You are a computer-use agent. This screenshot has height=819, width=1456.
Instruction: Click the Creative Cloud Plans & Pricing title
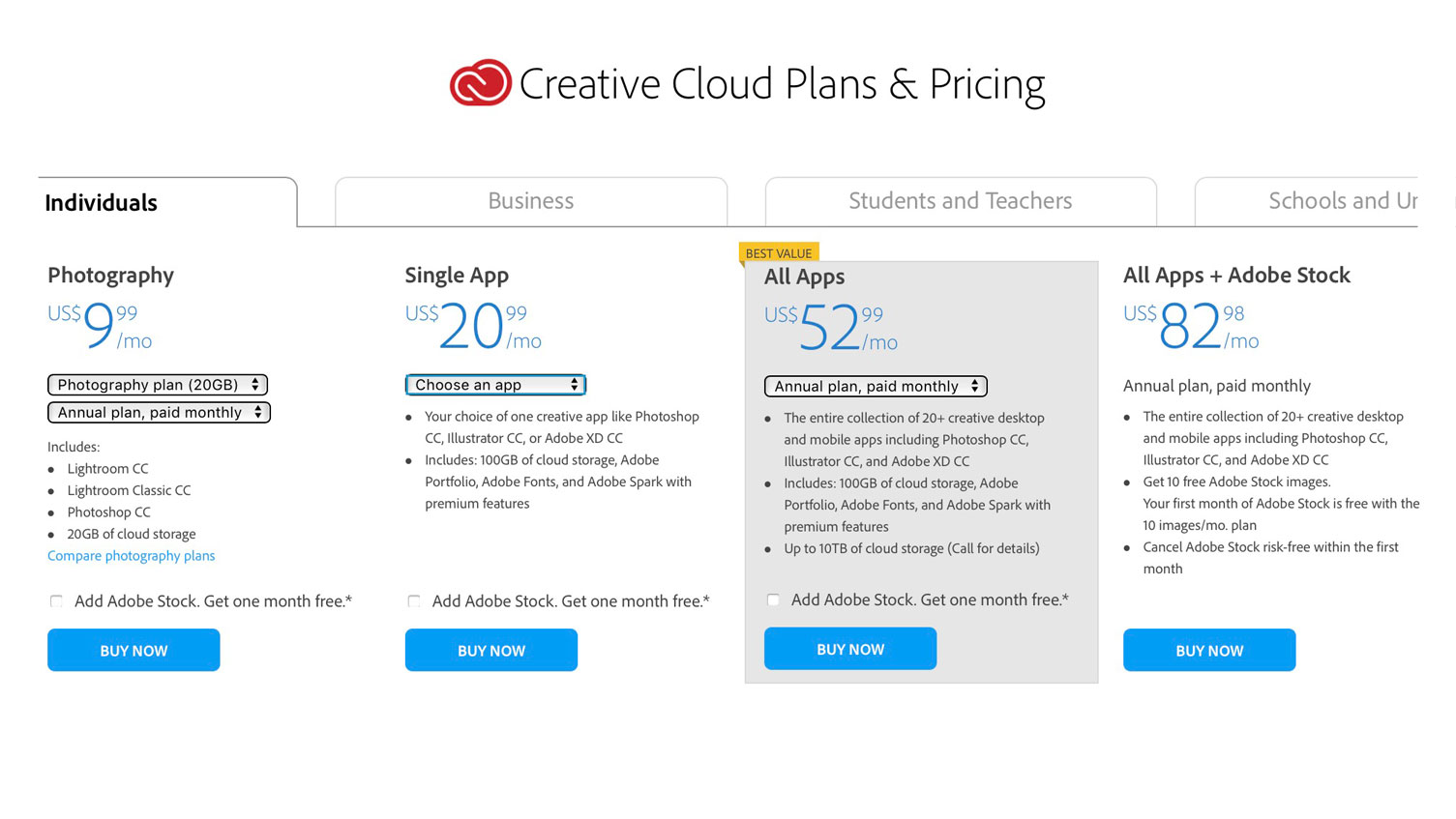(782, 84)
